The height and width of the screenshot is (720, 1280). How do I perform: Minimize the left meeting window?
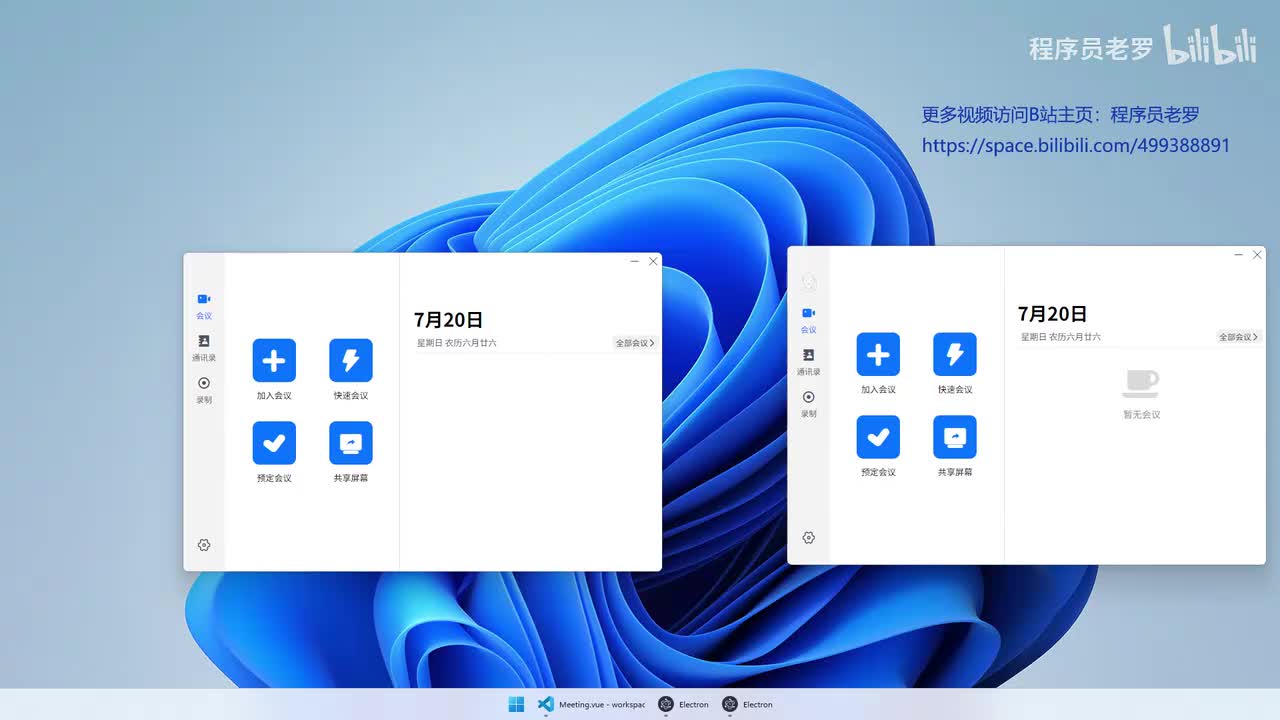[635, 261]
